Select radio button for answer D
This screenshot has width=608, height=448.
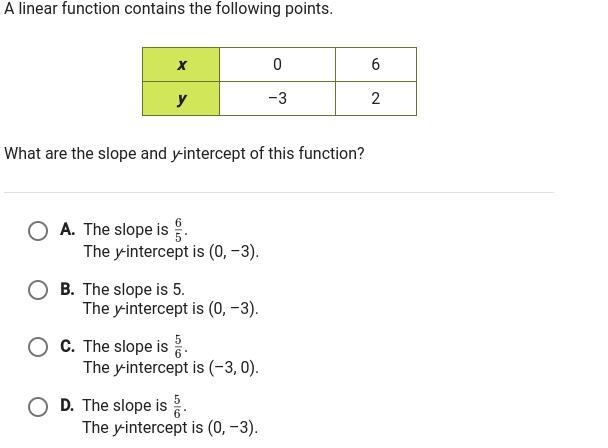tap(38, 406)
